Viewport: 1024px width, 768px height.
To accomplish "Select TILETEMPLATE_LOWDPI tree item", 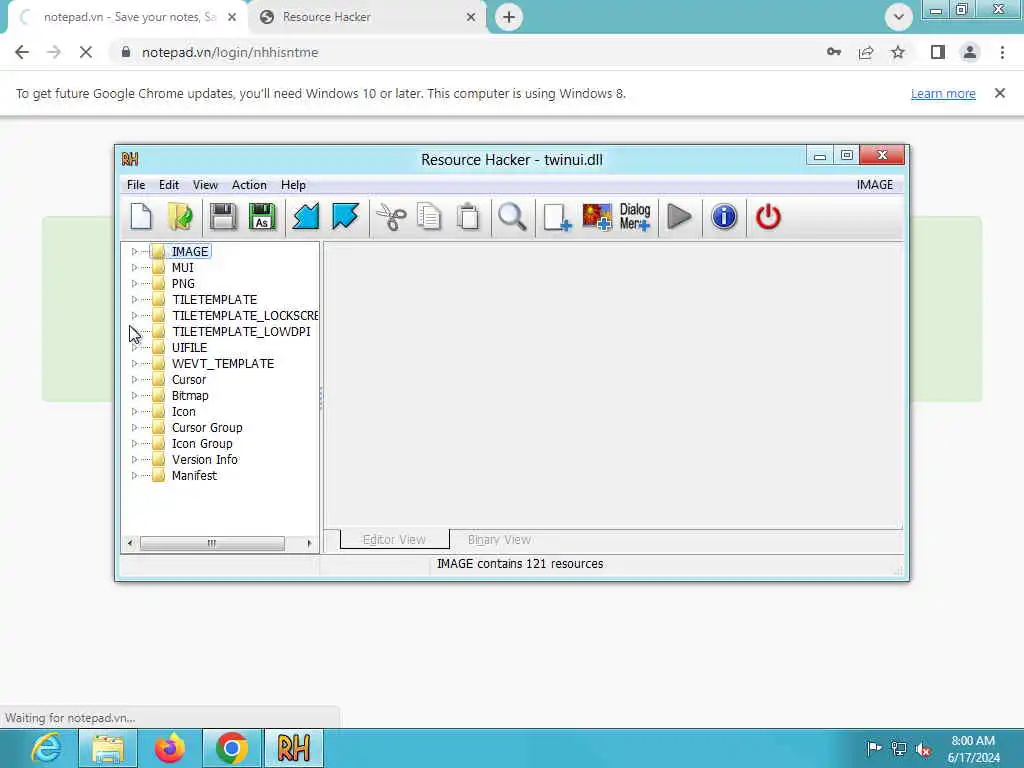I will tap(241, 332).
